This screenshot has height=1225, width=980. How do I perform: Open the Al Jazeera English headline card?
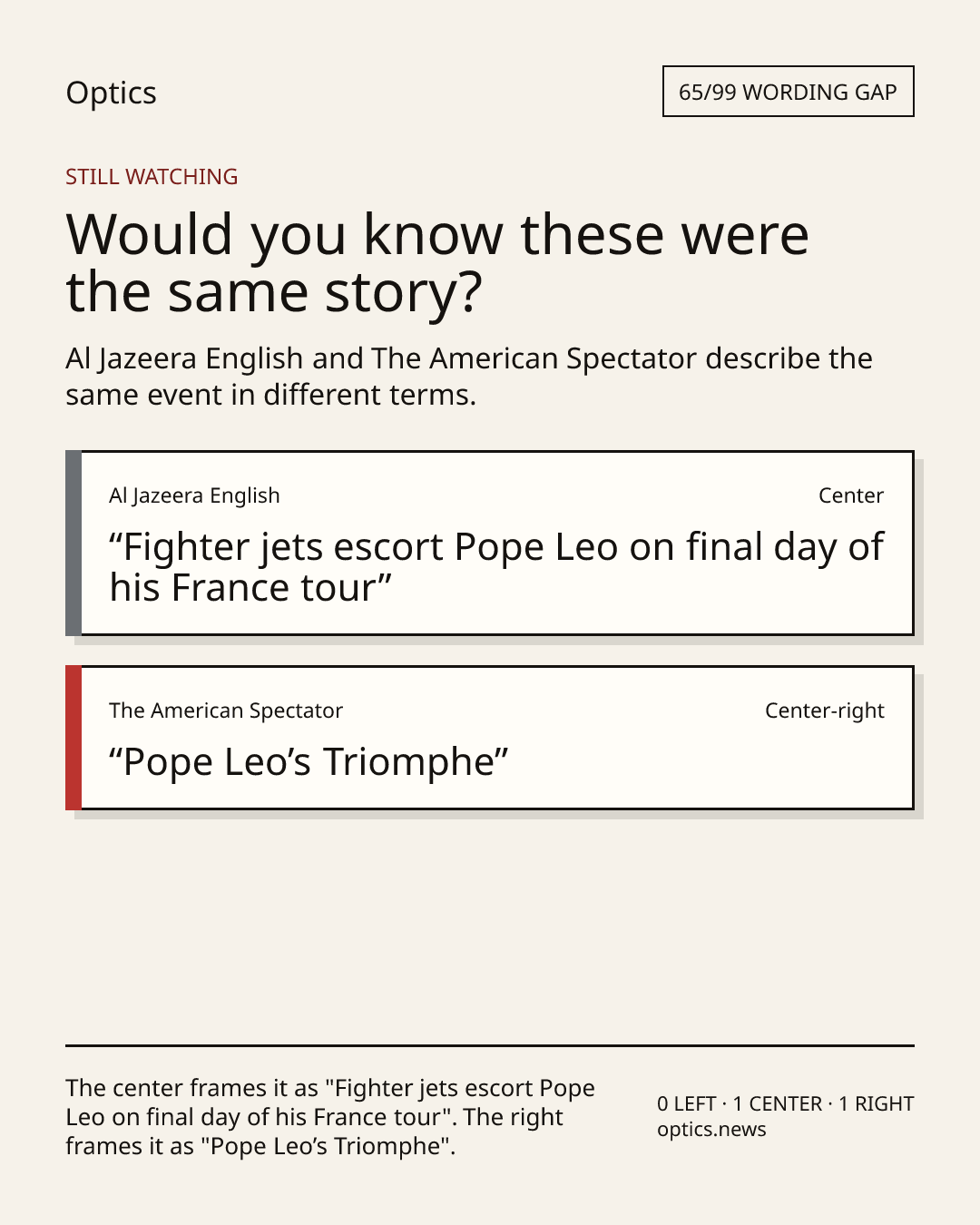coord(489,543)
